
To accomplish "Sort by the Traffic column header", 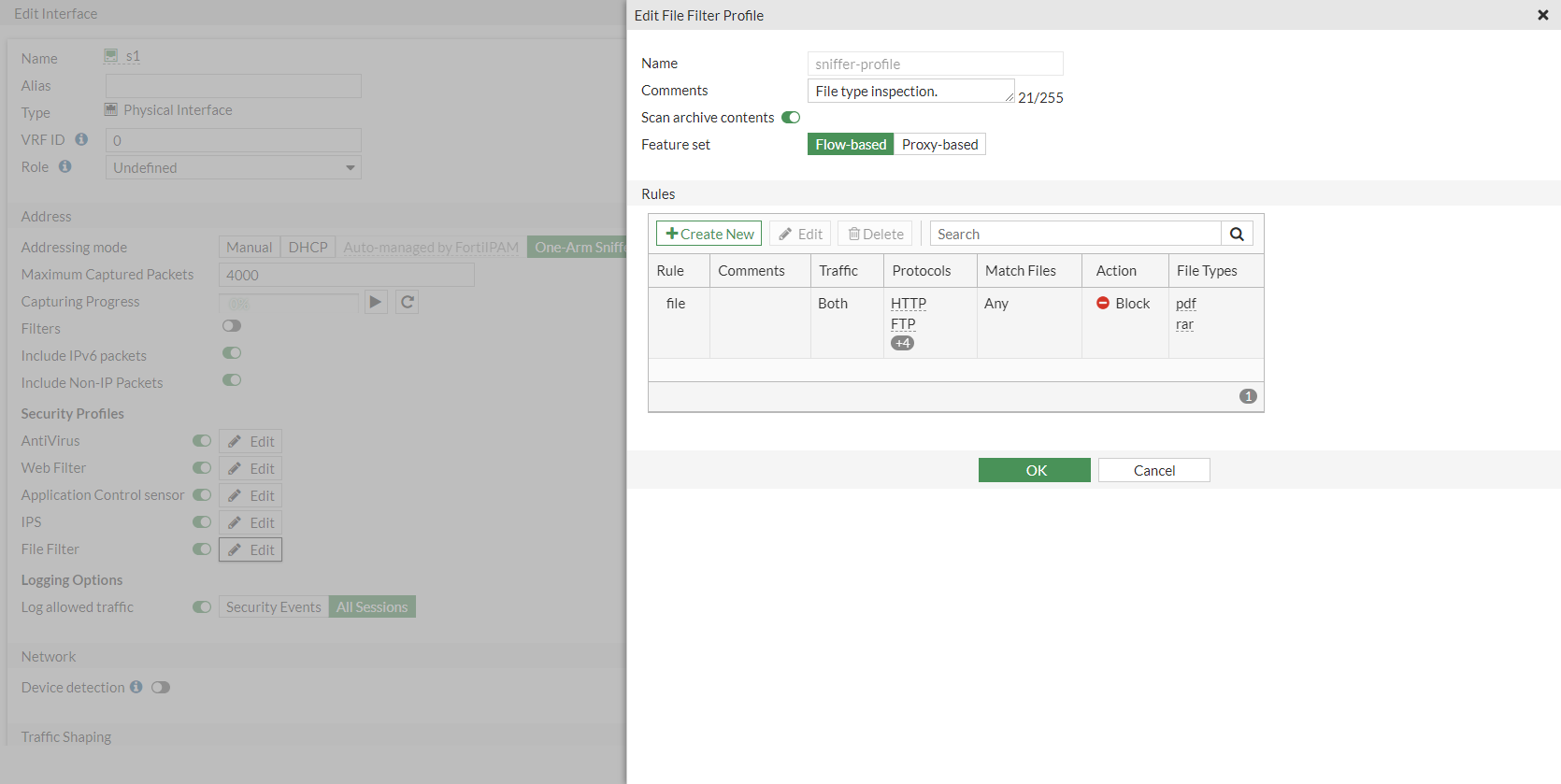I will [848, 271].
